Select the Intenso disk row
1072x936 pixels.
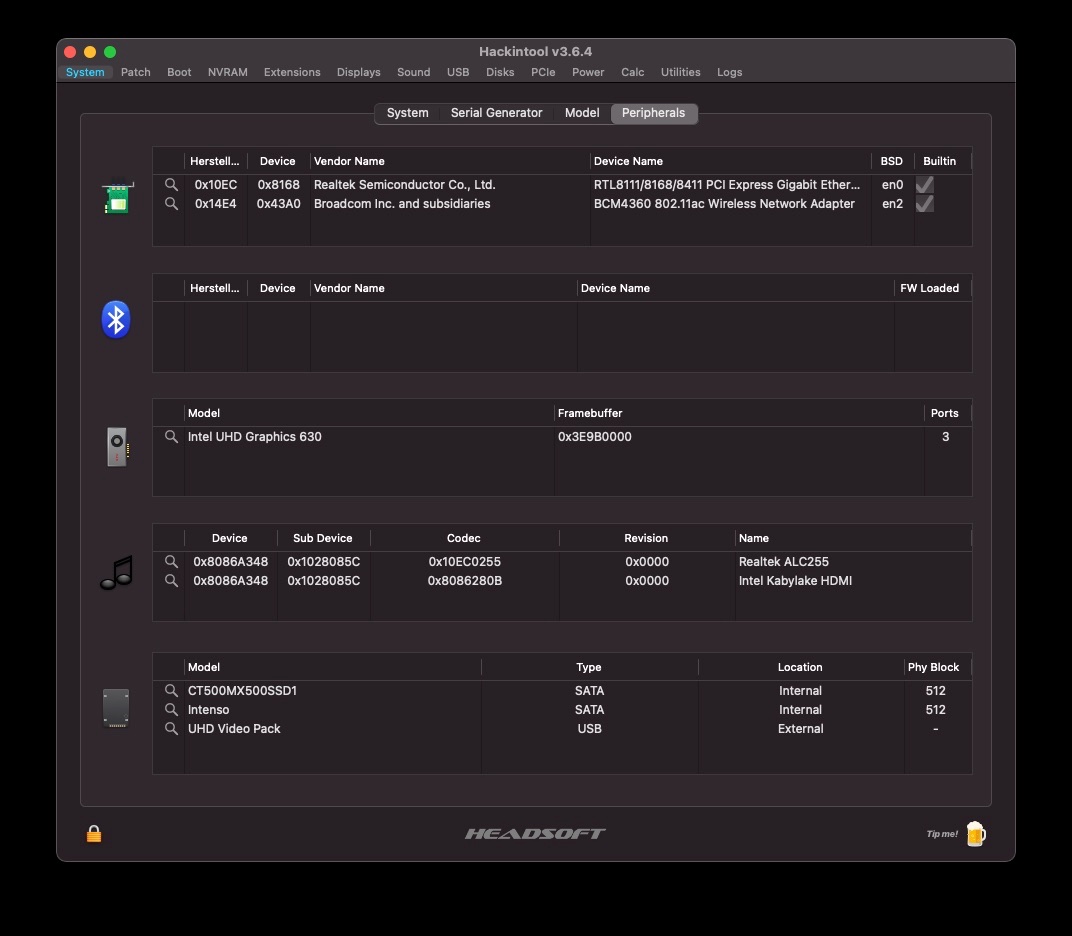(x=562, y=710)
